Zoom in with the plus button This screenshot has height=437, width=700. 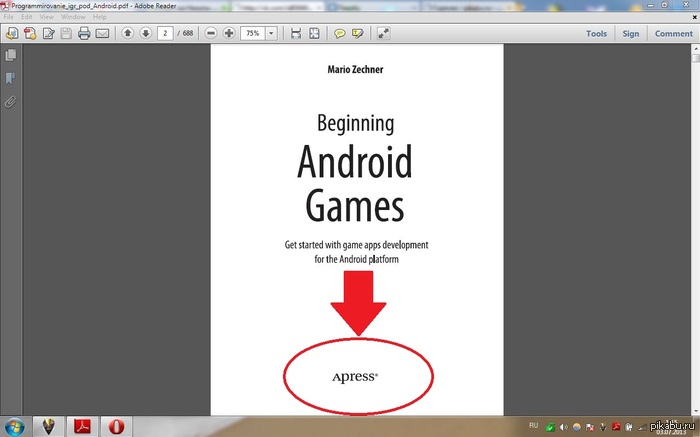coord(229,33)
